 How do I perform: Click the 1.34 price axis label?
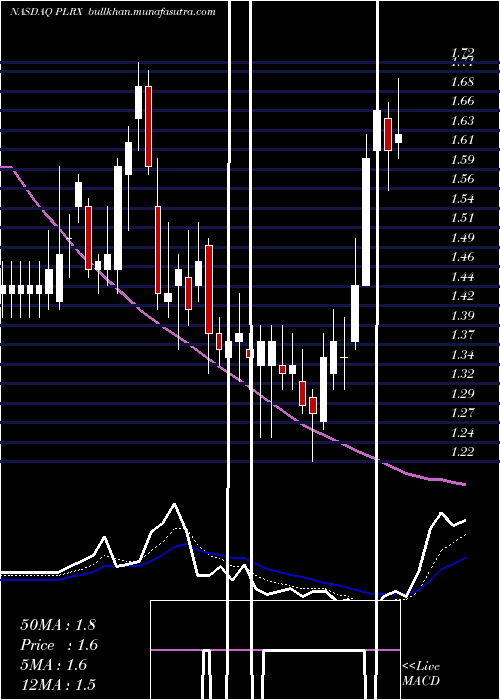(x=462, y=354)
